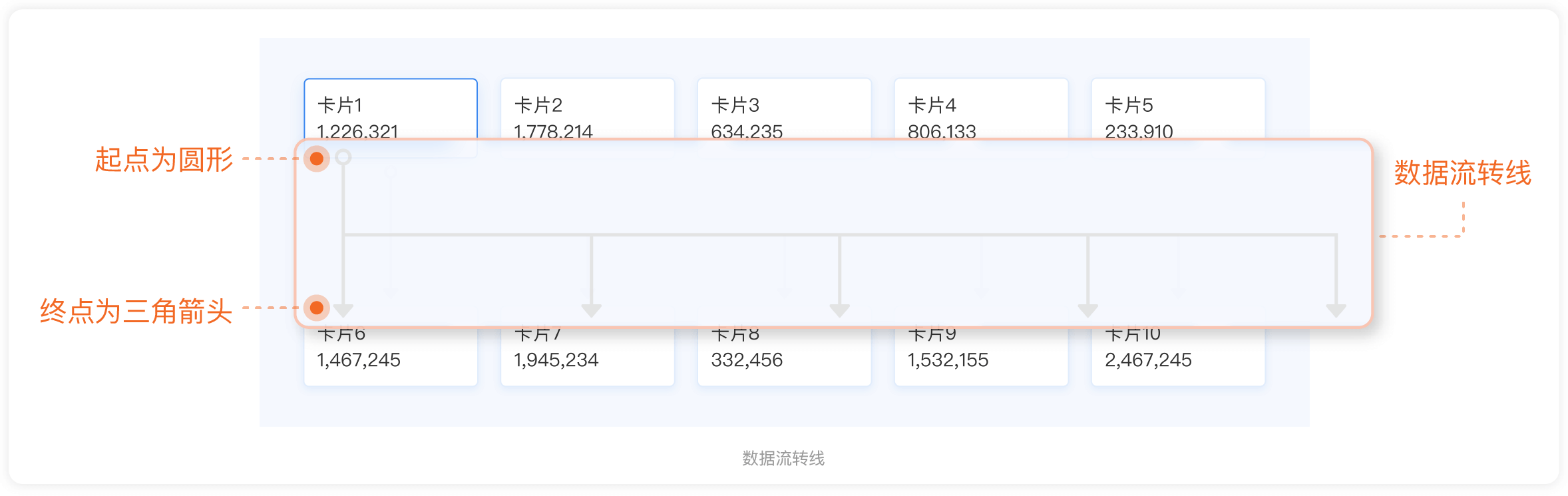Open the card showing 2,467,245

[x=1178, y=358]
